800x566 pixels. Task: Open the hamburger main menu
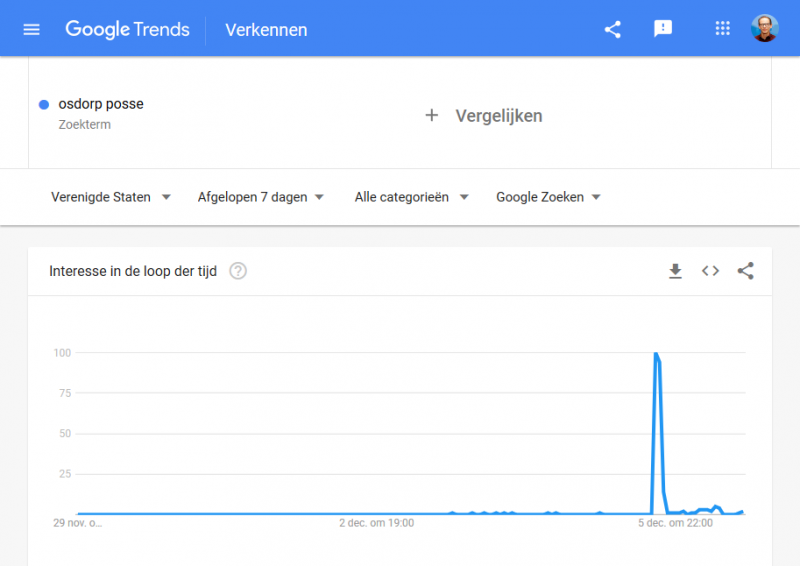point(31,30)
